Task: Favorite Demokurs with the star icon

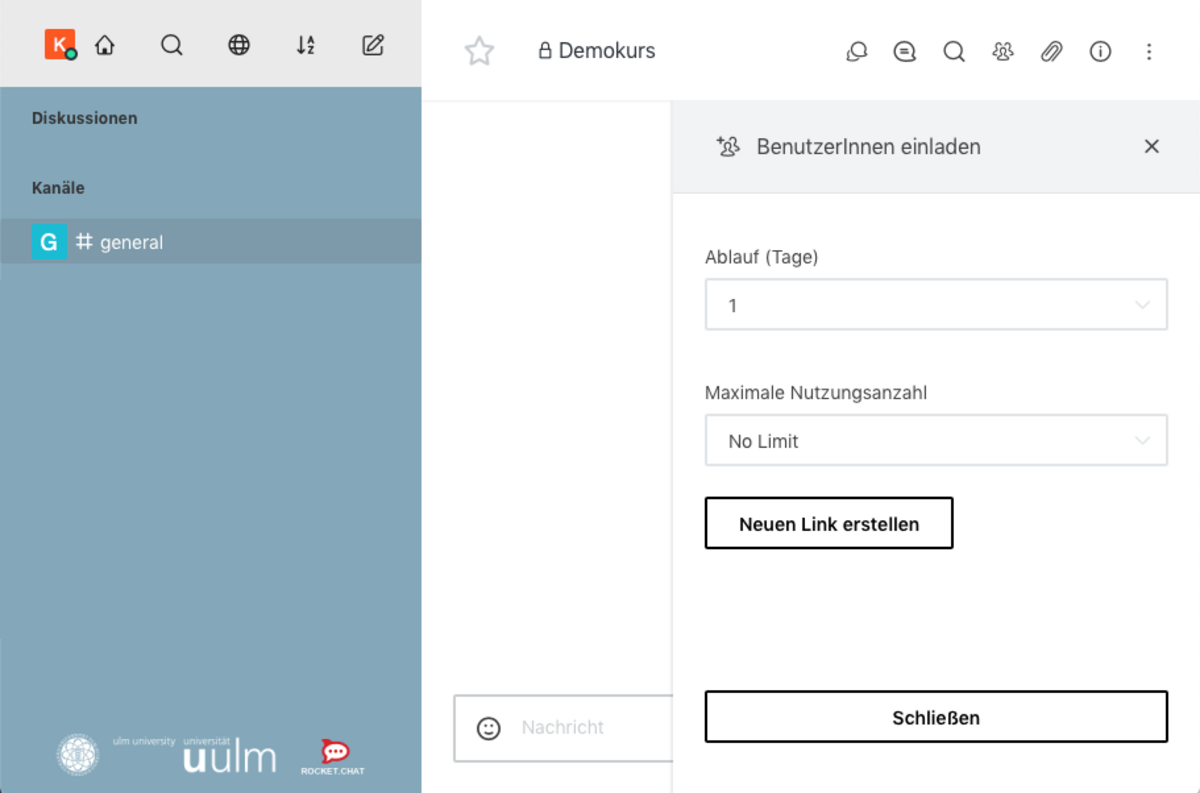Action: pyautogui.click(x=480, y=51)
